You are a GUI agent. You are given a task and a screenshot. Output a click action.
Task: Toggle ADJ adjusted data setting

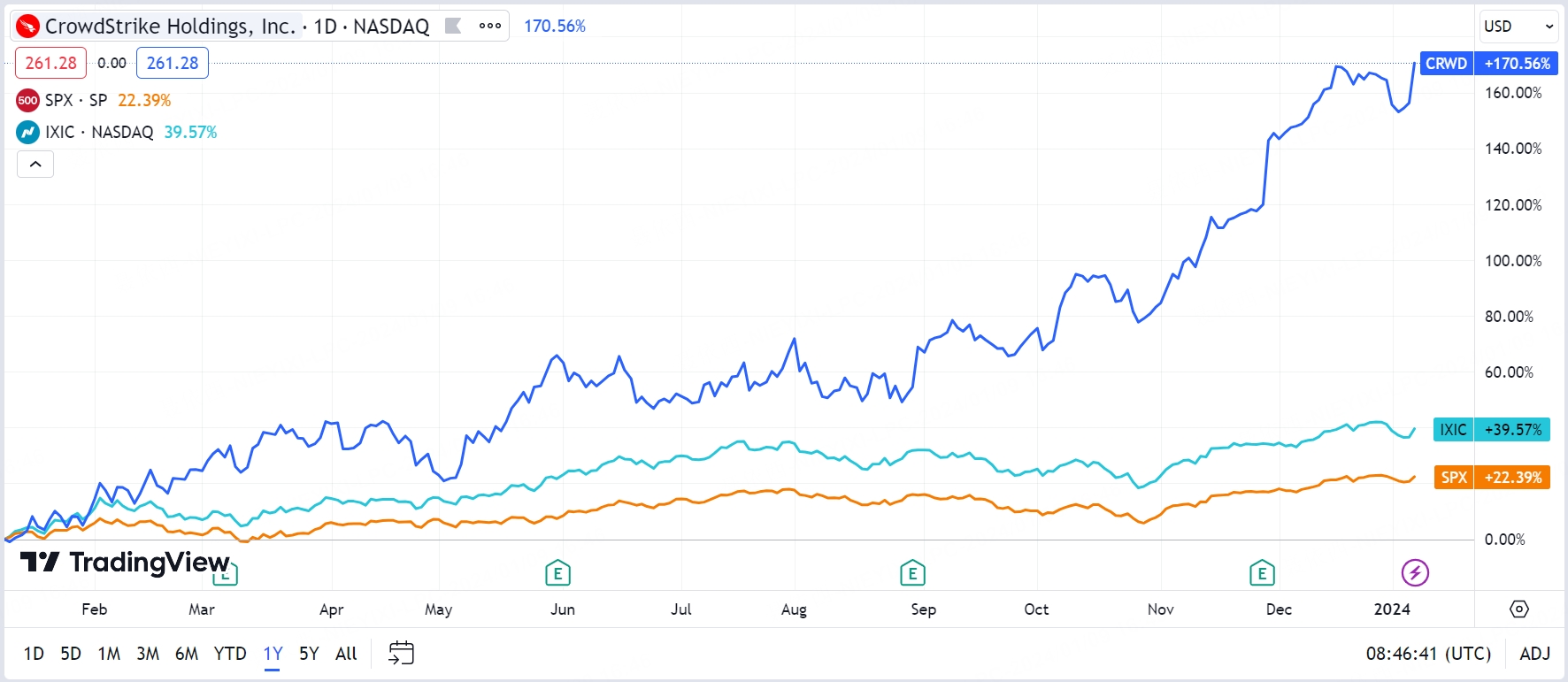pos(1534,654)
